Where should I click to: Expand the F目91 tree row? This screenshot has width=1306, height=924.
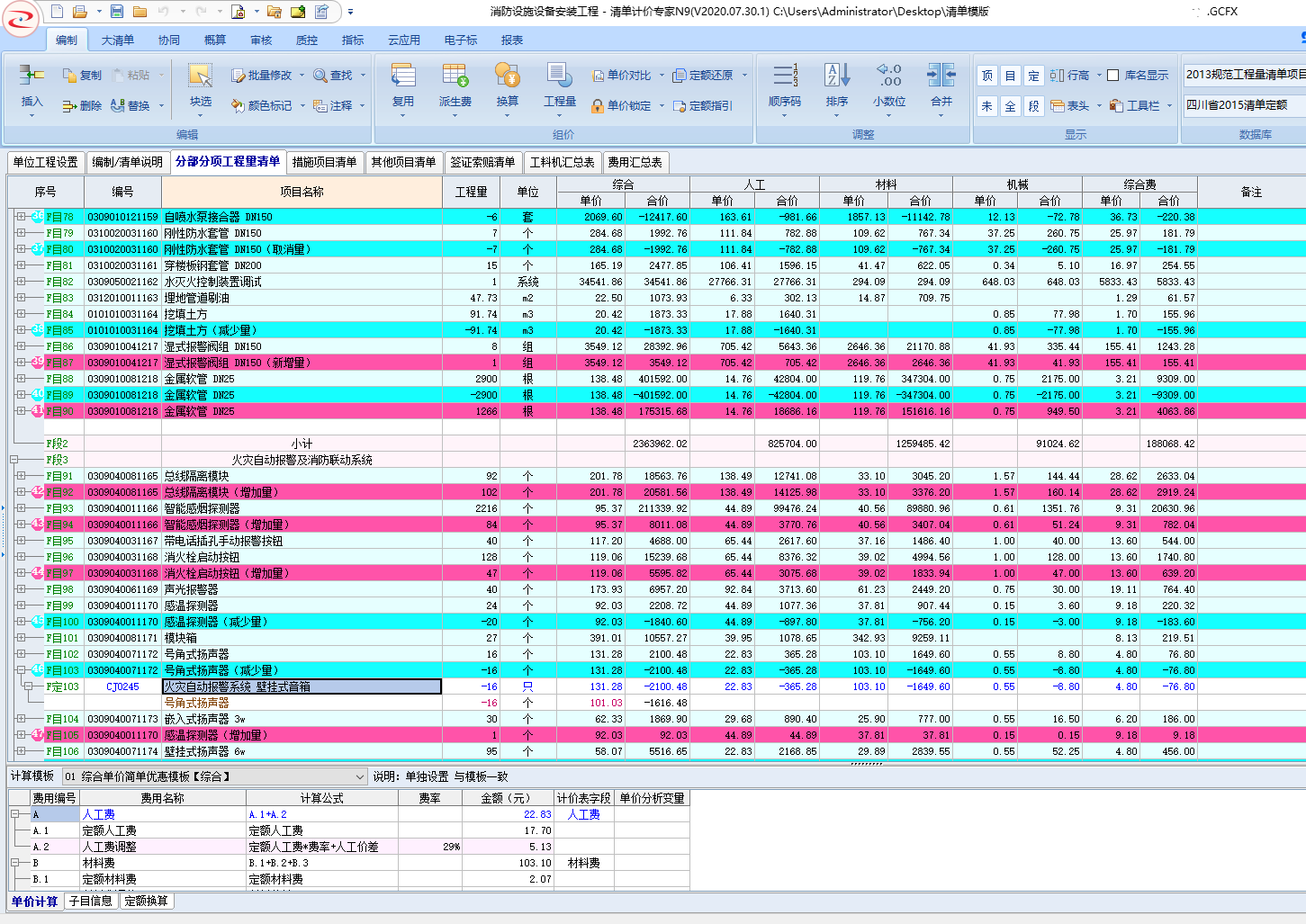coord(21,476)
